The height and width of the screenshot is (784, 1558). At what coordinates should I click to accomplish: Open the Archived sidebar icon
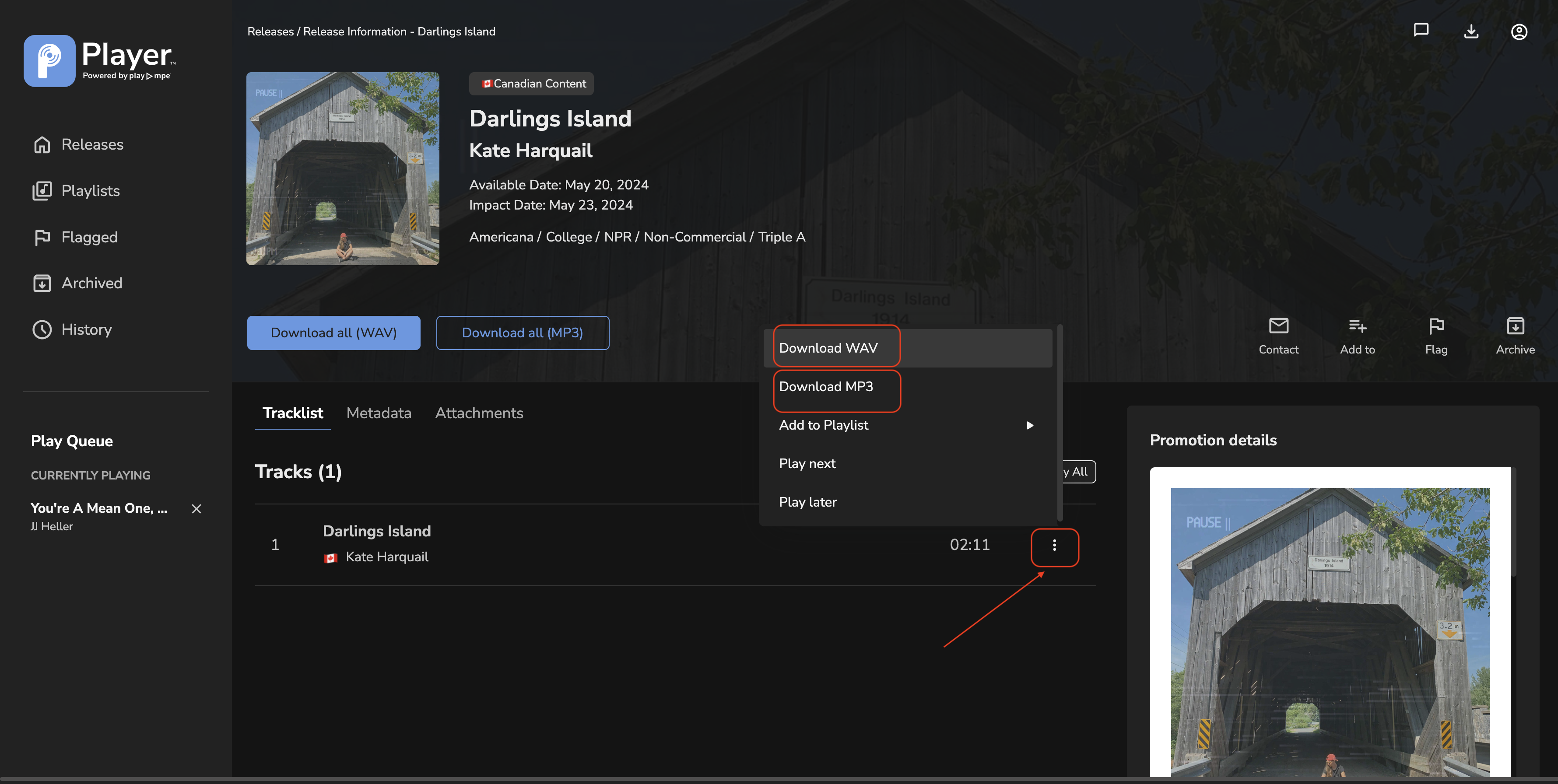click(42, 283)
